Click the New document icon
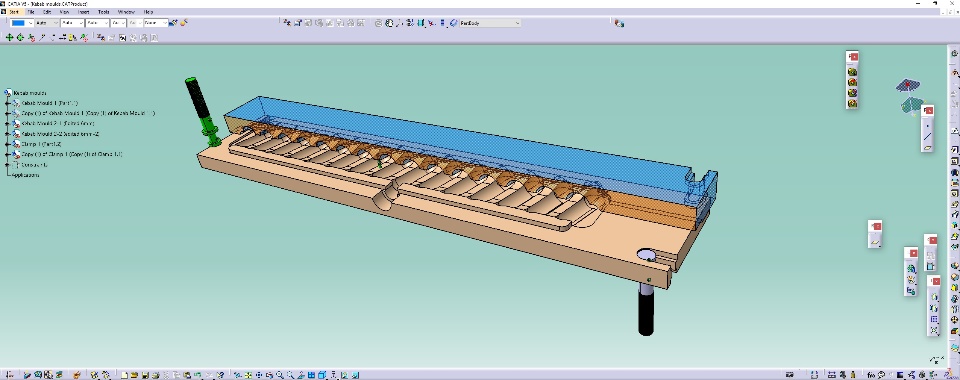This screenshot has width=960, height=380. (124, 375)
